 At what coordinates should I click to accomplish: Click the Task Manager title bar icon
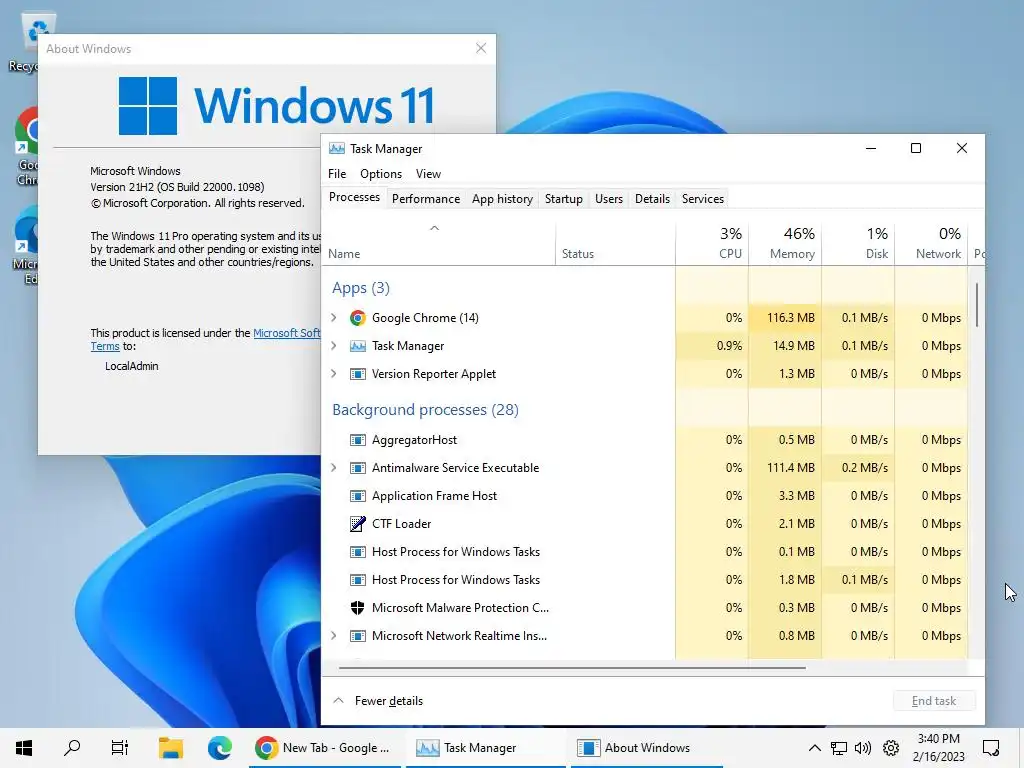(x=337, y=148)
